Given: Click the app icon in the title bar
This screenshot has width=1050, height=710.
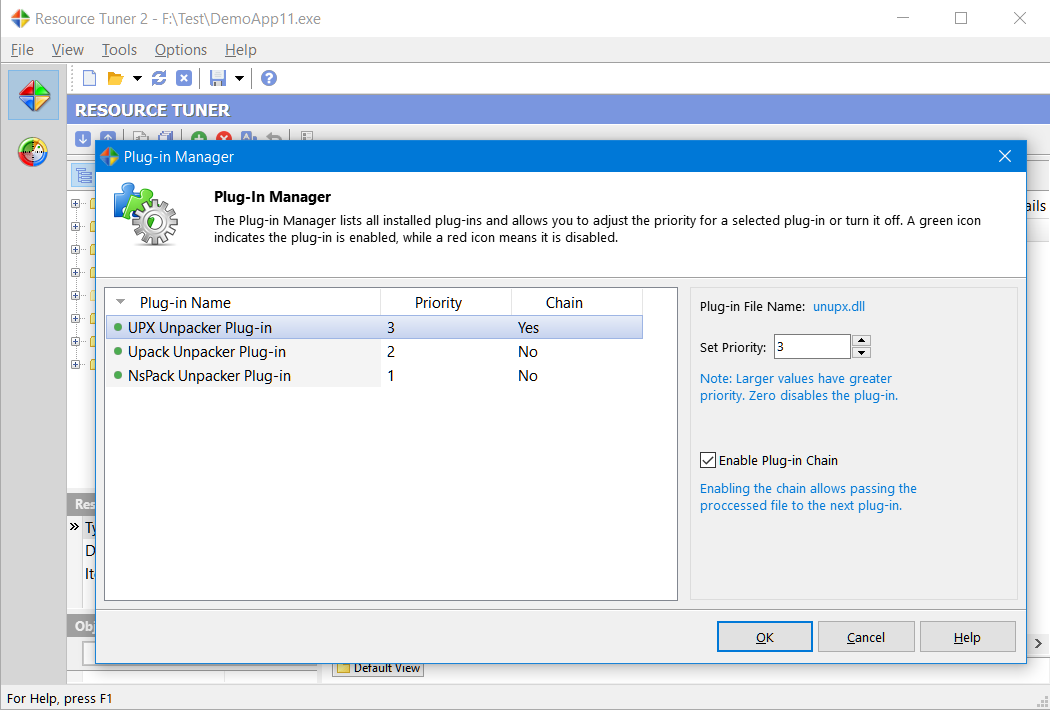Looking at the screenshot, I should [x=20, y=19].
